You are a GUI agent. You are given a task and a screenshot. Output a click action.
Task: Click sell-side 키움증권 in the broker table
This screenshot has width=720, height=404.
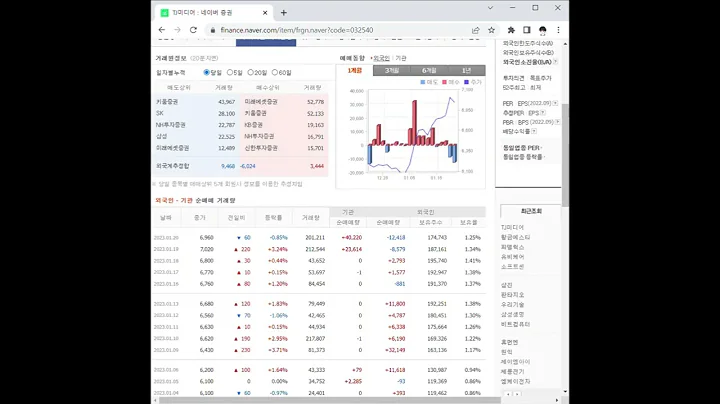(x=167, y=101)
